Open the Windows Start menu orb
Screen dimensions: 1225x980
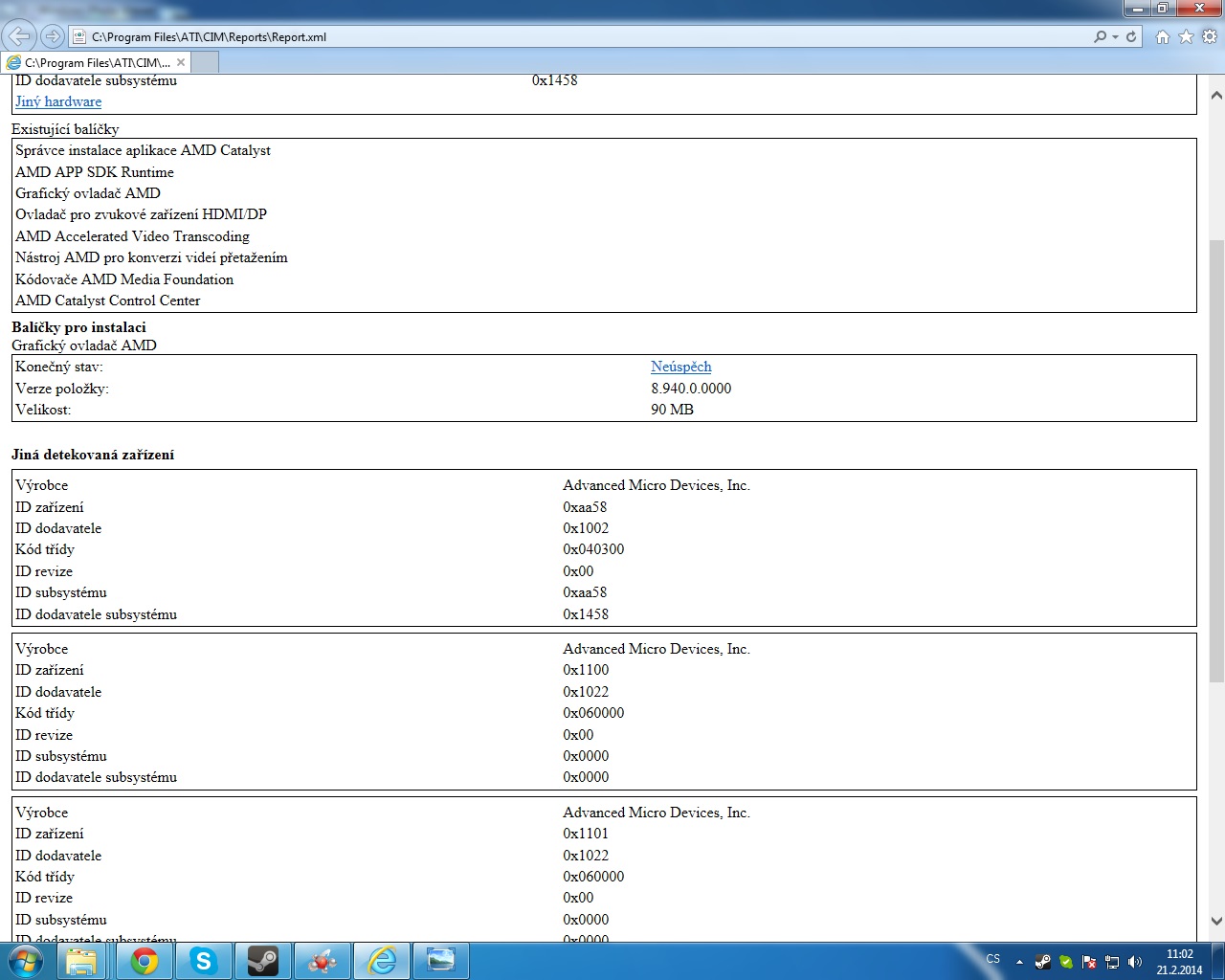26,960
